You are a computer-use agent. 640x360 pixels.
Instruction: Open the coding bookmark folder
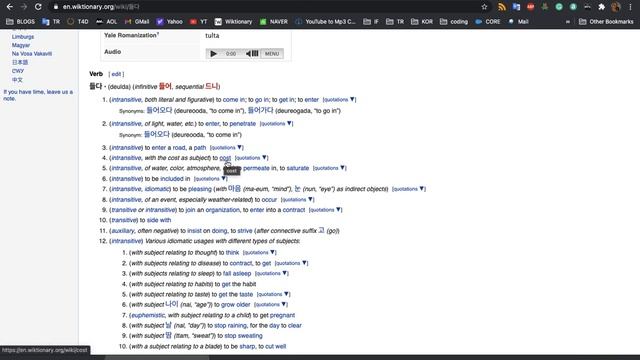click(454, 22)
